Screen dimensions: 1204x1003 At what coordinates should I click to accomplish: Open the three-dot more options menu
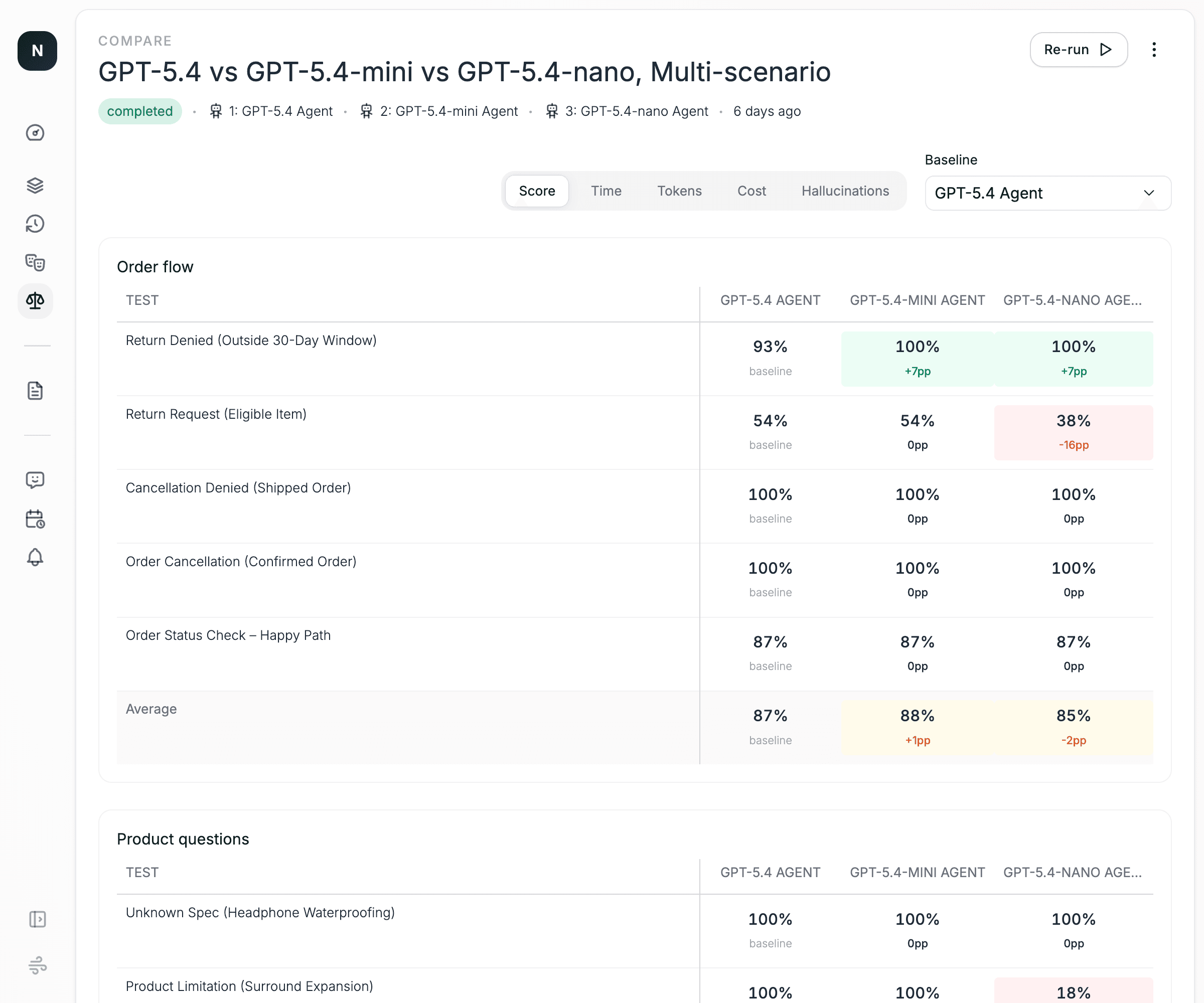1153,50
